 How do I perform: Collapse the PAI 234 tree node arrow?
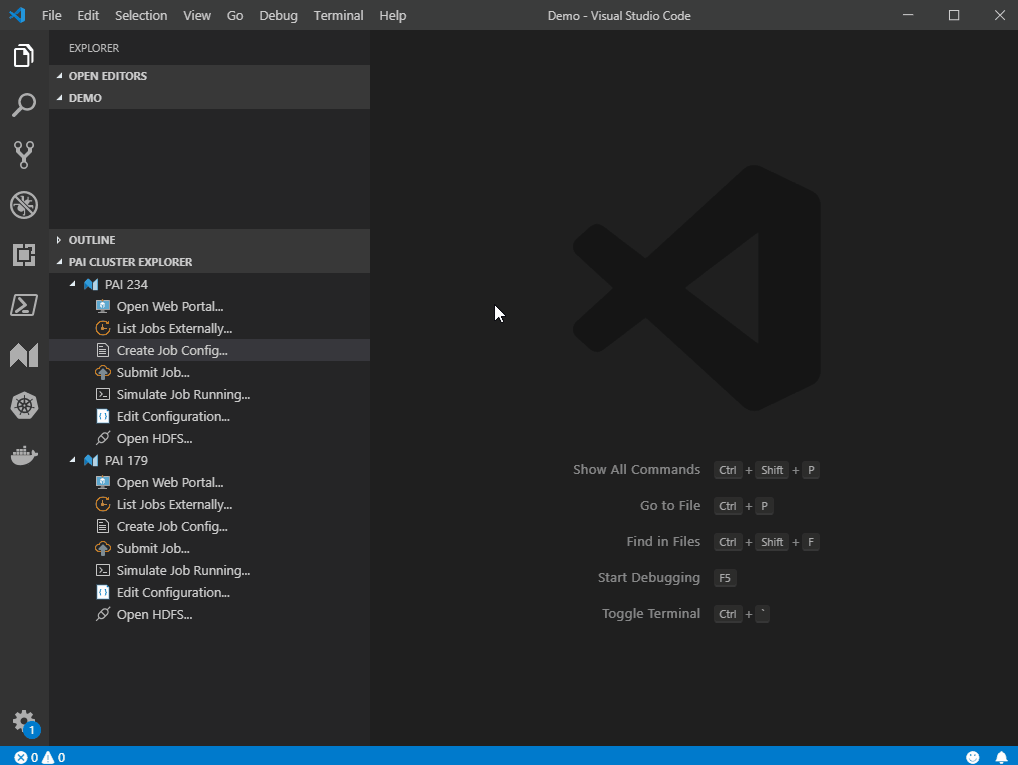72,284
